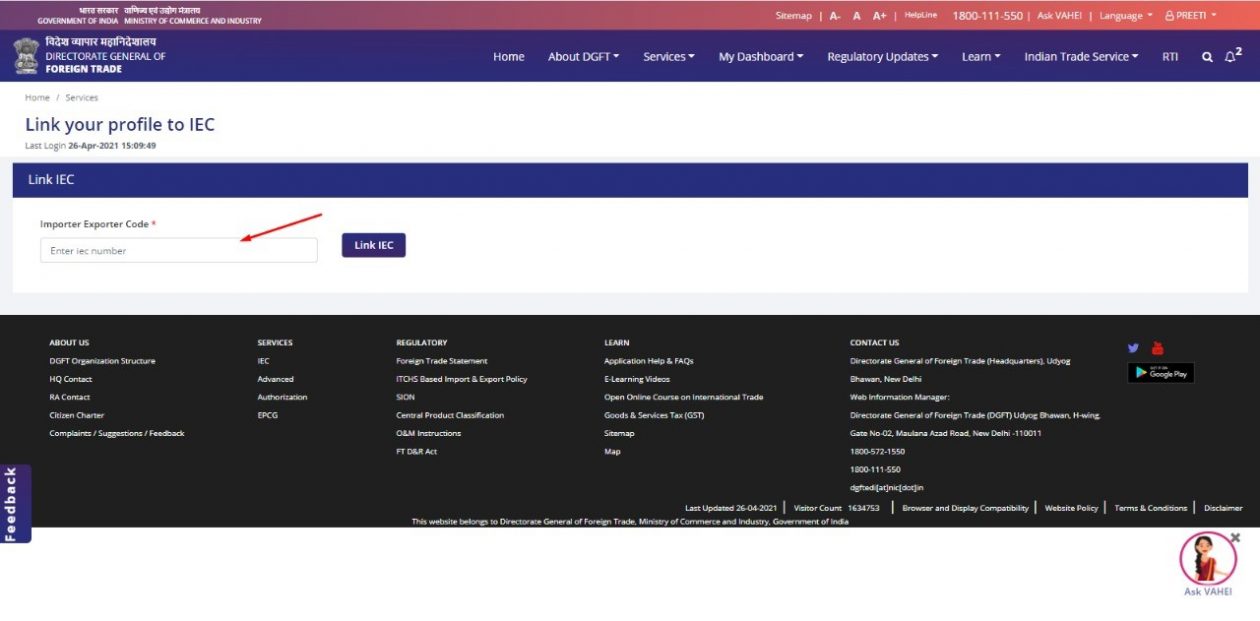Switch to the Services menu
The width and height of the screenshot is (1260, 621).
pos(668,56)
